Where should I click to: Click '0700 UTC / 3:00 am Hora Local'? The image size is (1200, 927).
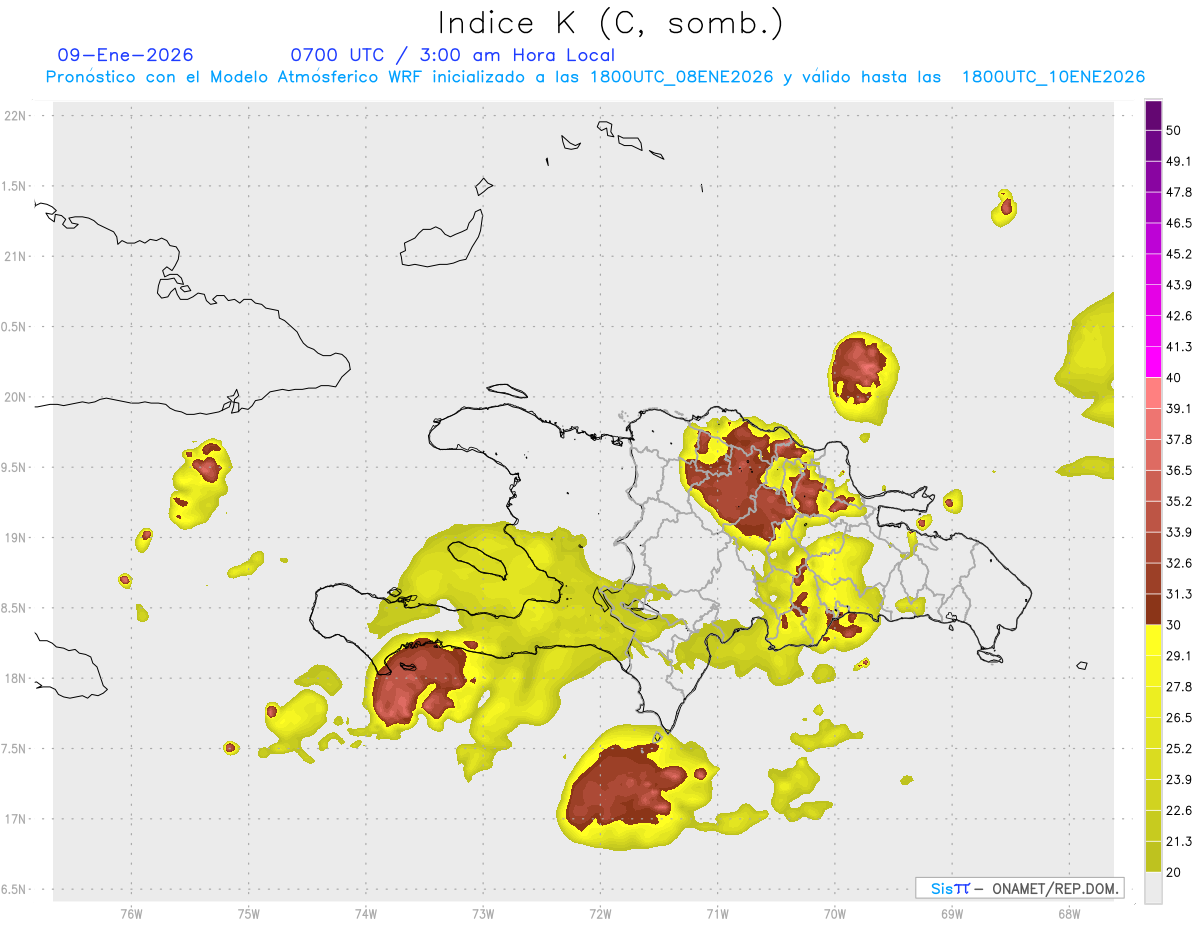click(x=453, y=55)
